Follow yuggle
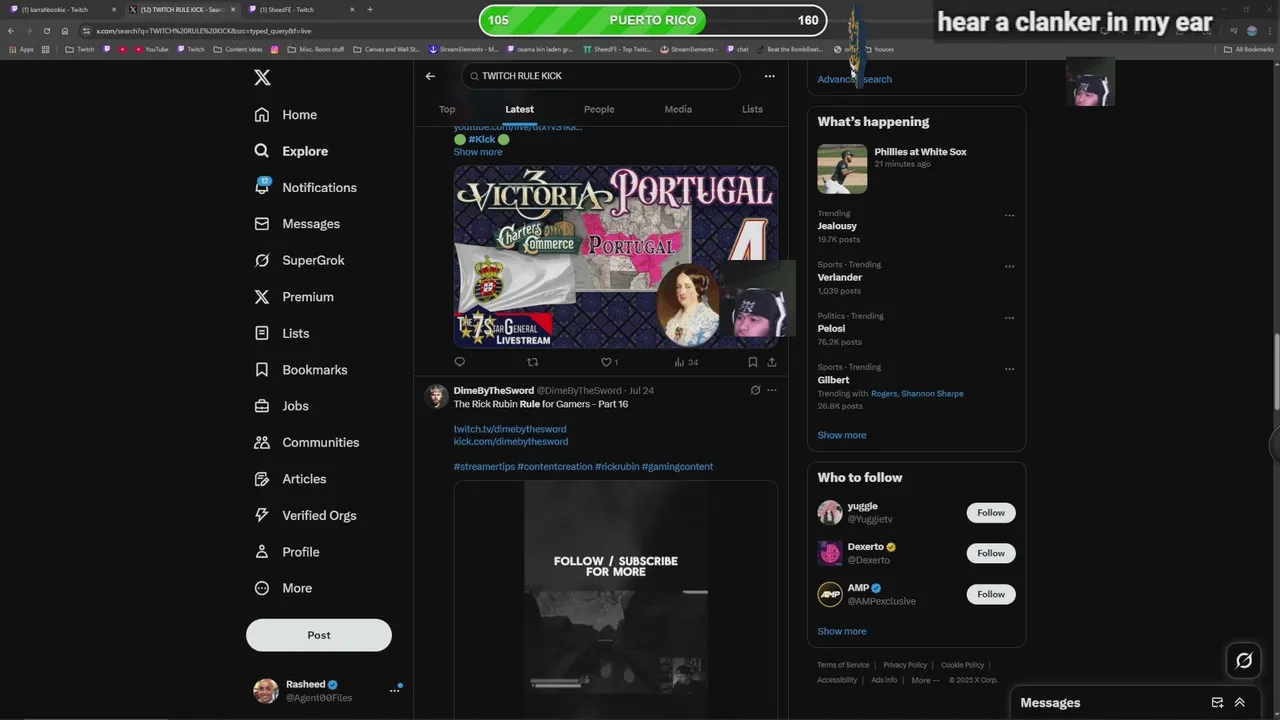This screenshot has height=720, width=1280. click(991, 512)
